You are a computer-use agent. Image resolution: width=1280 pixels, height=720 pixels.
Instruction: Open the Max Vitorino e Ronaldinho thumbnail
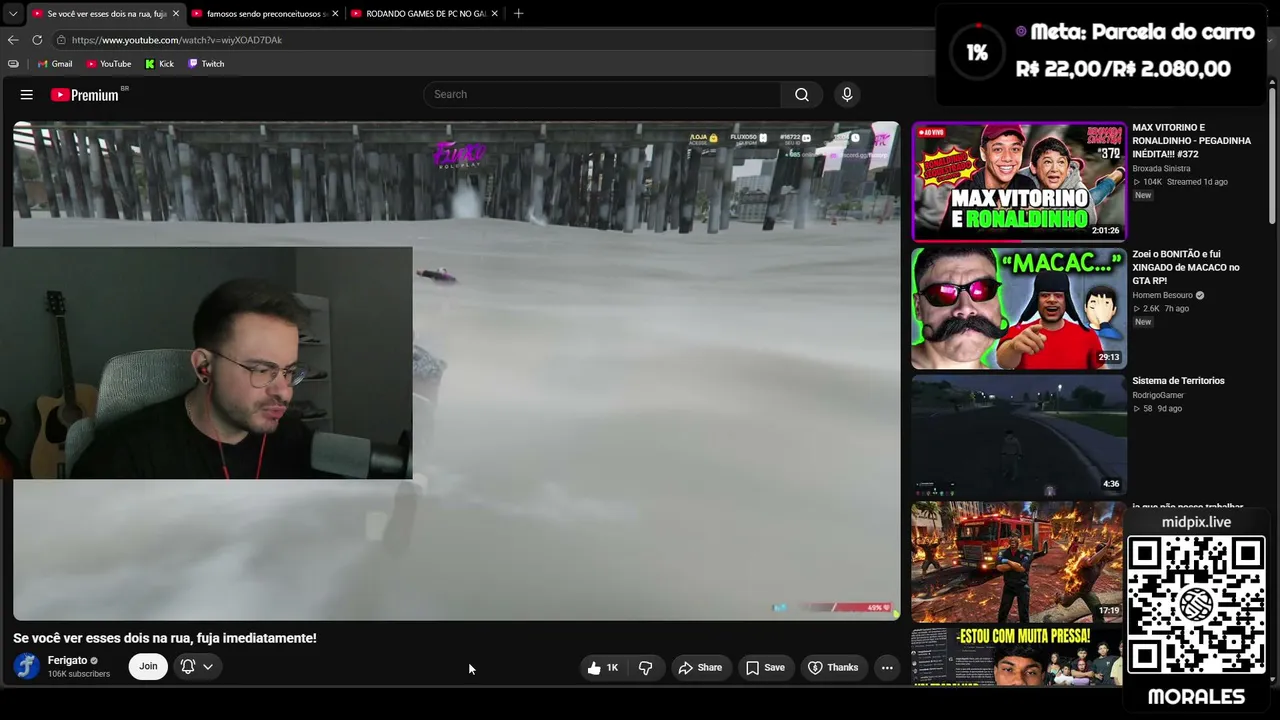[1019, 182]
